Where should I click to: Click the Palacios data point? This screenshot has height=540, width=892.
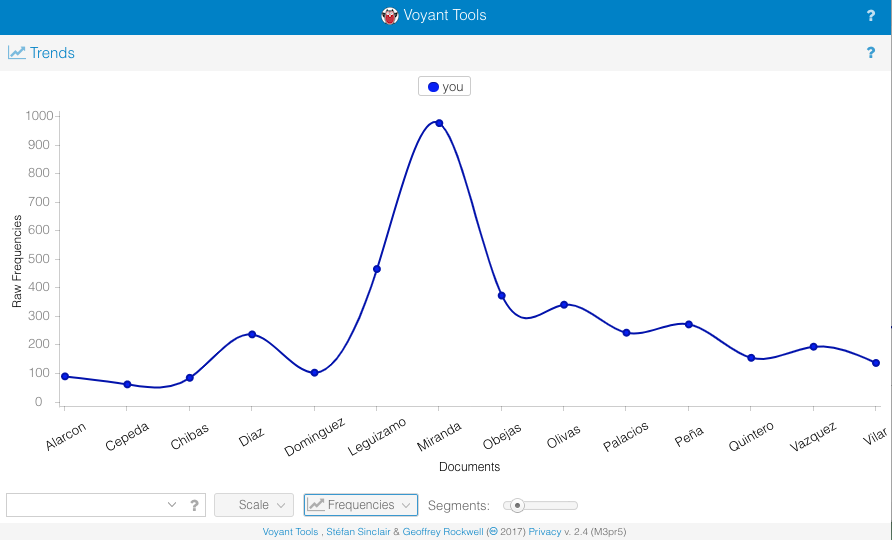[x=626, y=333]
